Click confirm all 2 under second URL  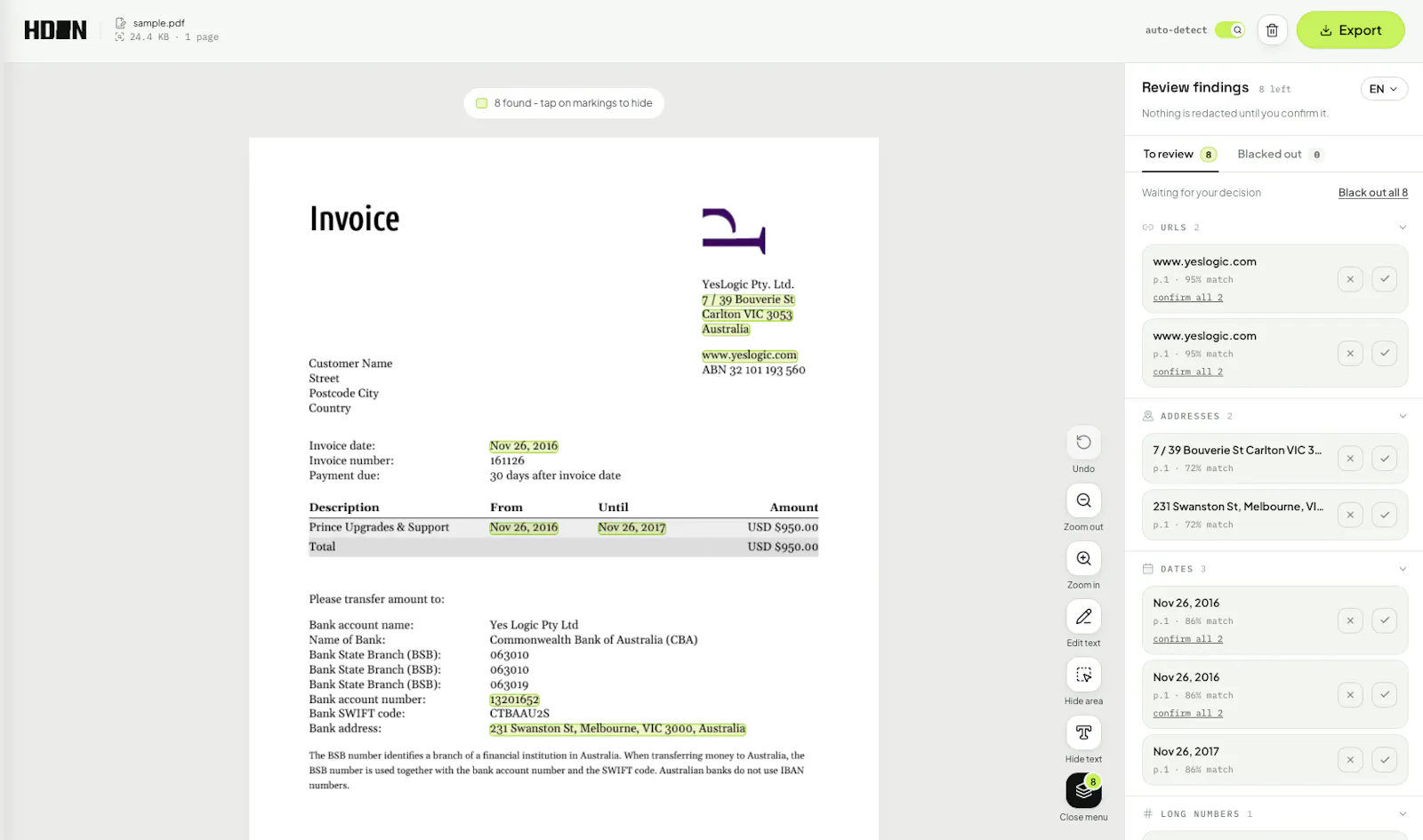click(1187, 372)
